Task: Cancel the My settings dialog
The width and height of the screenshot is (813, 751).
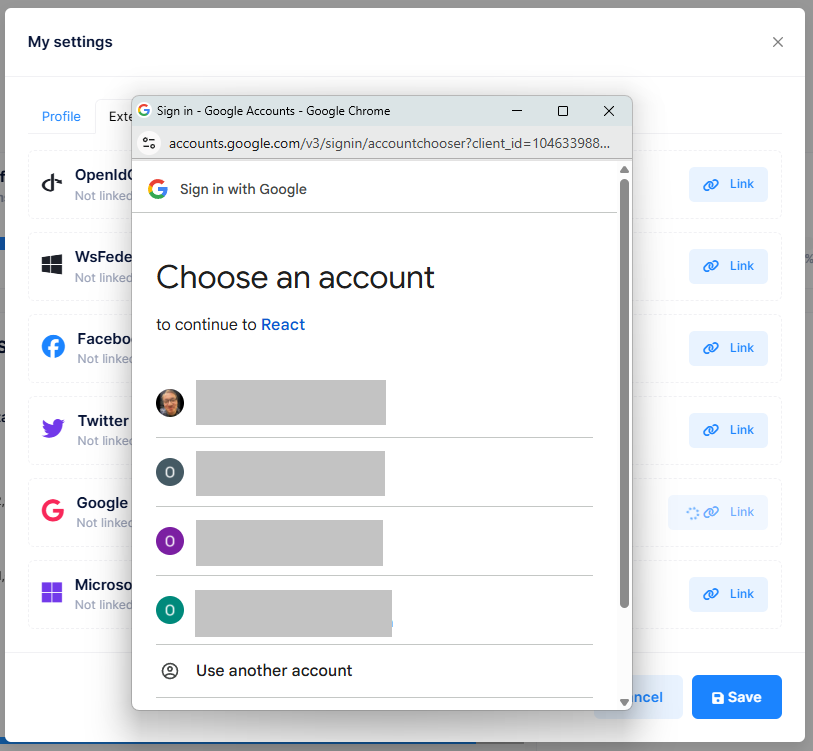Action: click(656, 697)
